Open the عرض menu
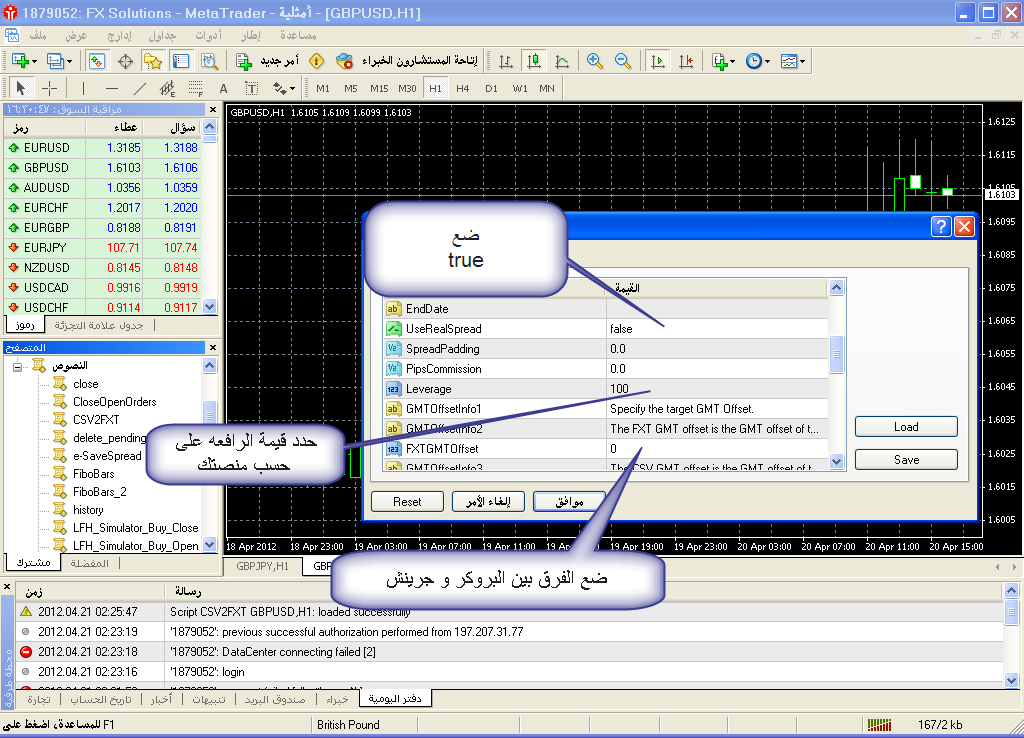1024x738 pixels. (x=76, y=35)
